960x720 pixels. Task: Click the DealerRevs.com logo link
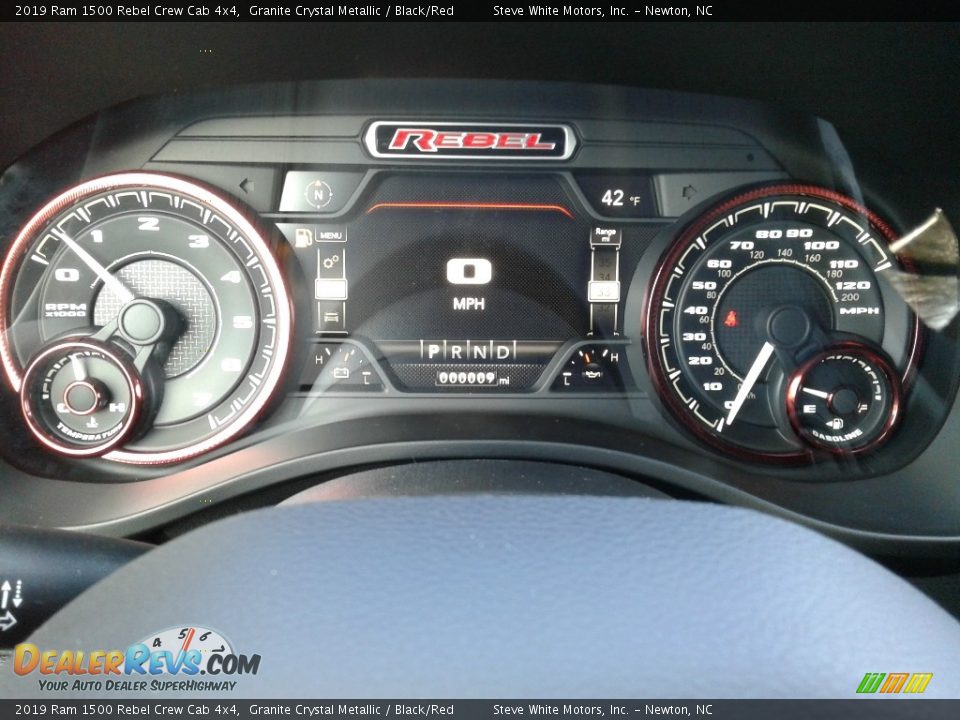coord(136,662)
